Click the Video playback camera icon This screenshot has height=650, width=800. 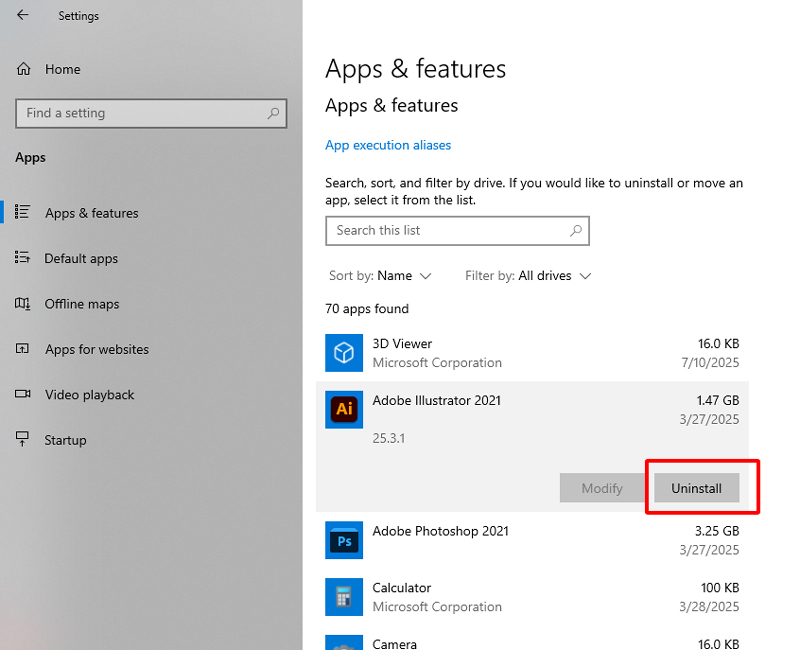(x=22, y=394)
